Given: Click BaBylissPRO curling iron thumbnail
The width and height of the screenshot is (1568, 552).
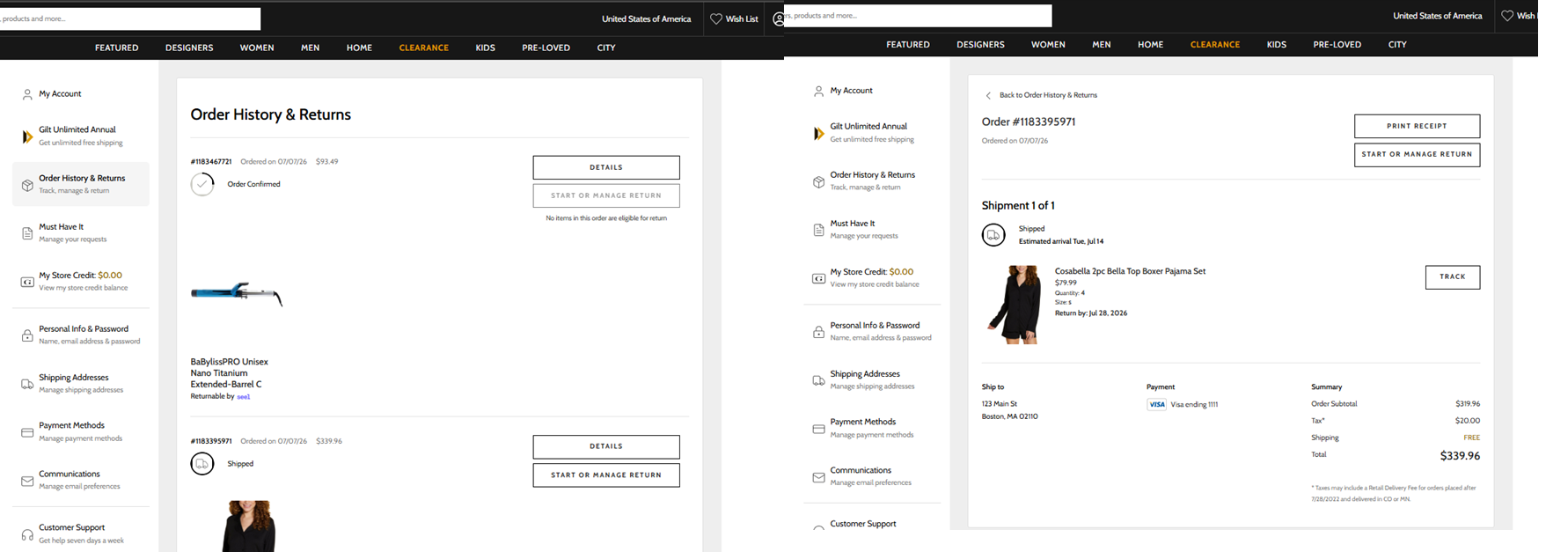Looking at the screenshot, I should click(237, 295).
